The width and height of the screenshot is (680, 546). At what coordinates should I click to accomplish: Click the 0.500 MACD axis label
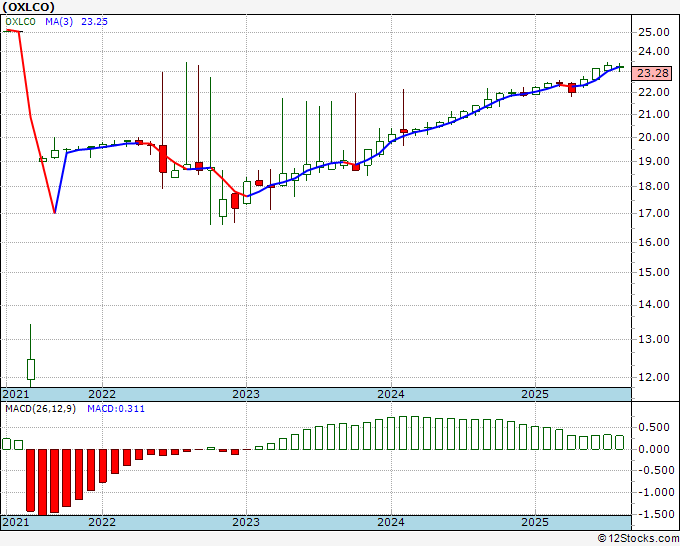(654, 428)
